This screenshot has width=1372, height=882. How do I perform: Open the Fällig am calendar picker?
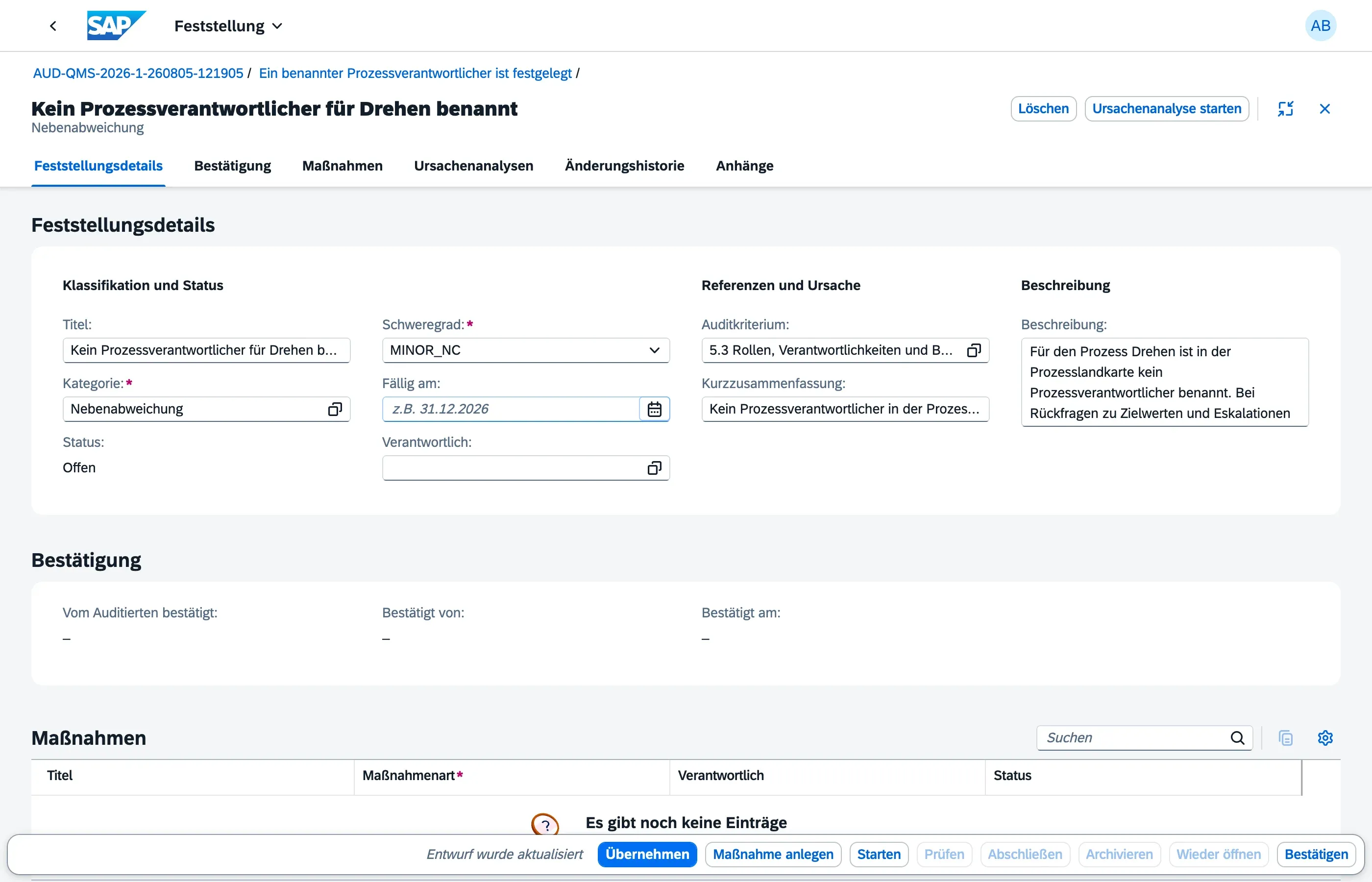point(655,409)
